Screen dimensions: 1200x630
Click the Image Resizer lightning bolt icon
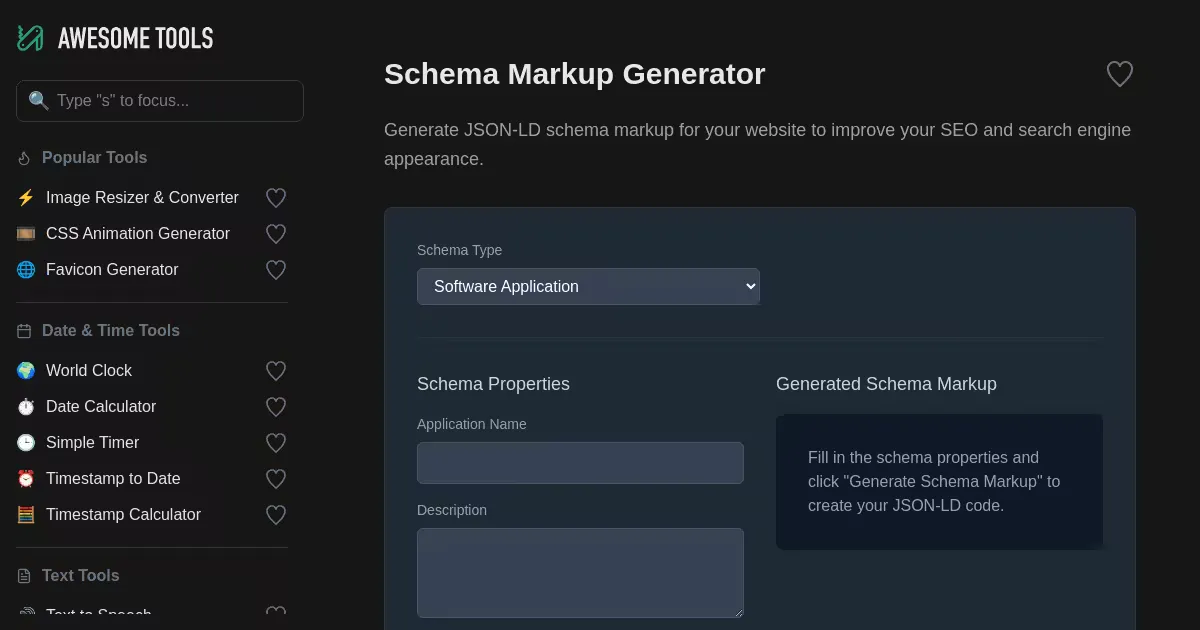coord(26,198)
